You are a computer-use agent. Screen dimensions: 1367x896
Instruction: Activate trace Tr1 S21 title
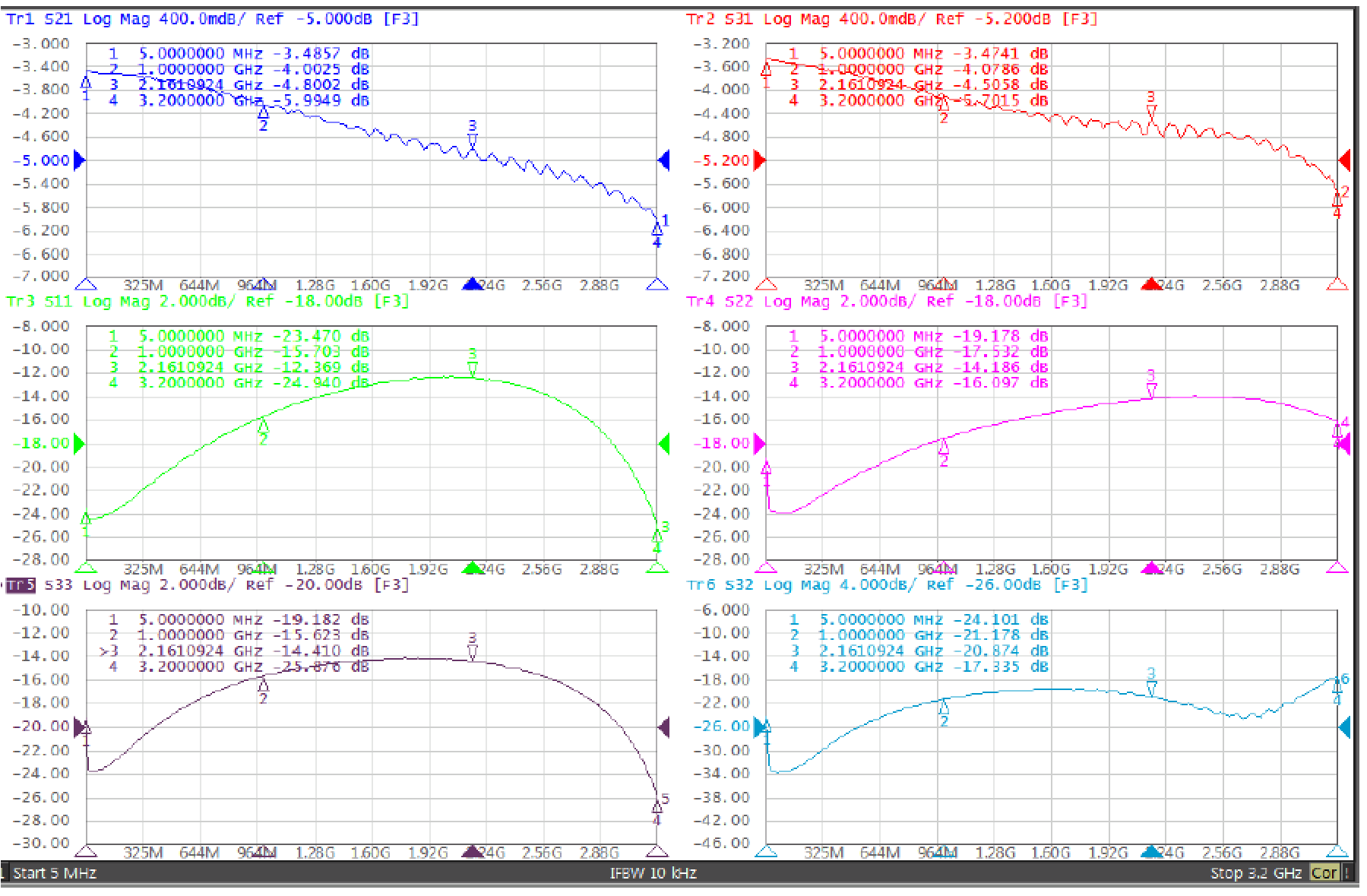(x=39, y=19)
